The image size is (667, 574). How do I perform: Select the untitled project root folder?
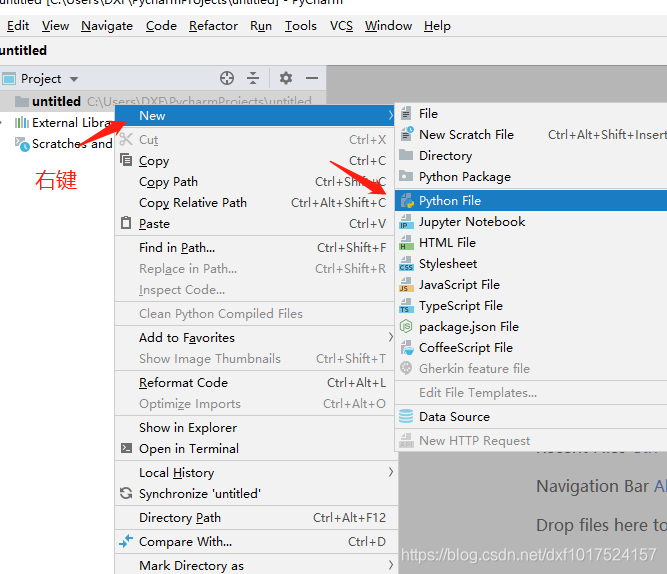click(163, 101)
